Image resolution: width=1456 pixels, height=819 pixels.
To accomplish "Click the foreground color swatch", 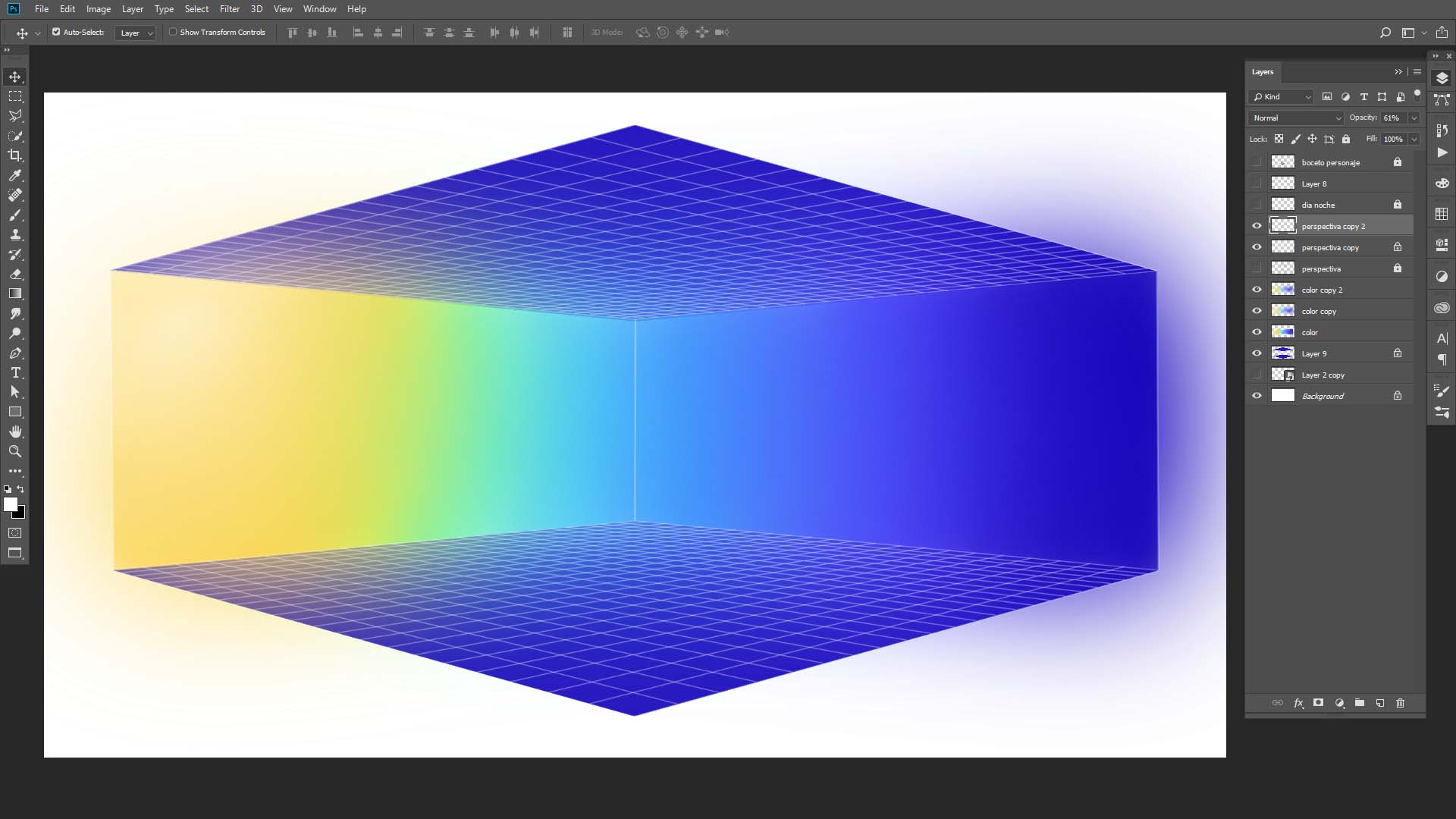I will pyautogui.click(x=10, y=504).
